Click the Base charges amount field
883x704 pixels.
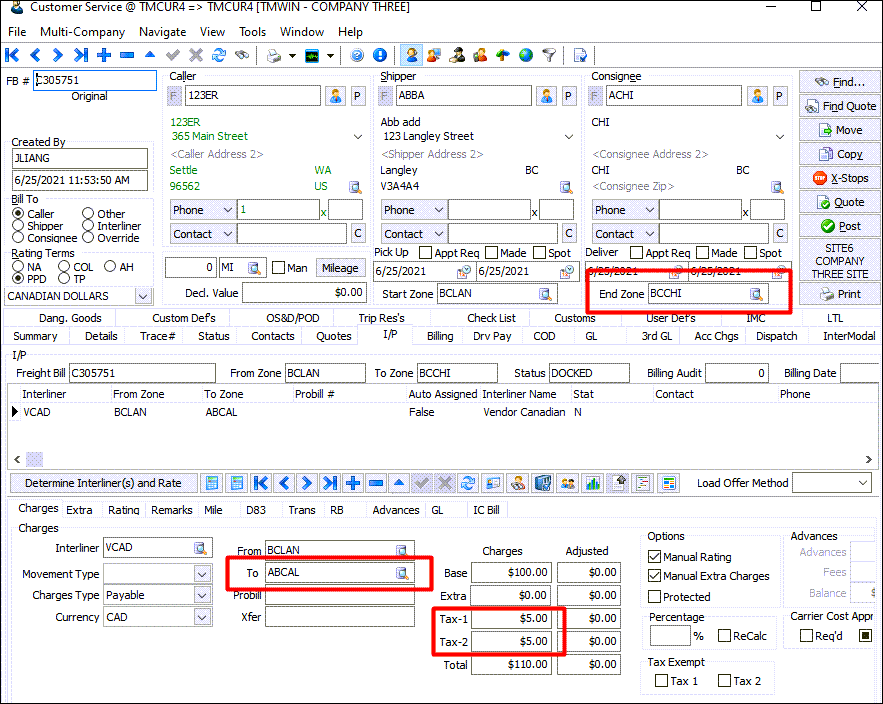[x=512, y=573]
